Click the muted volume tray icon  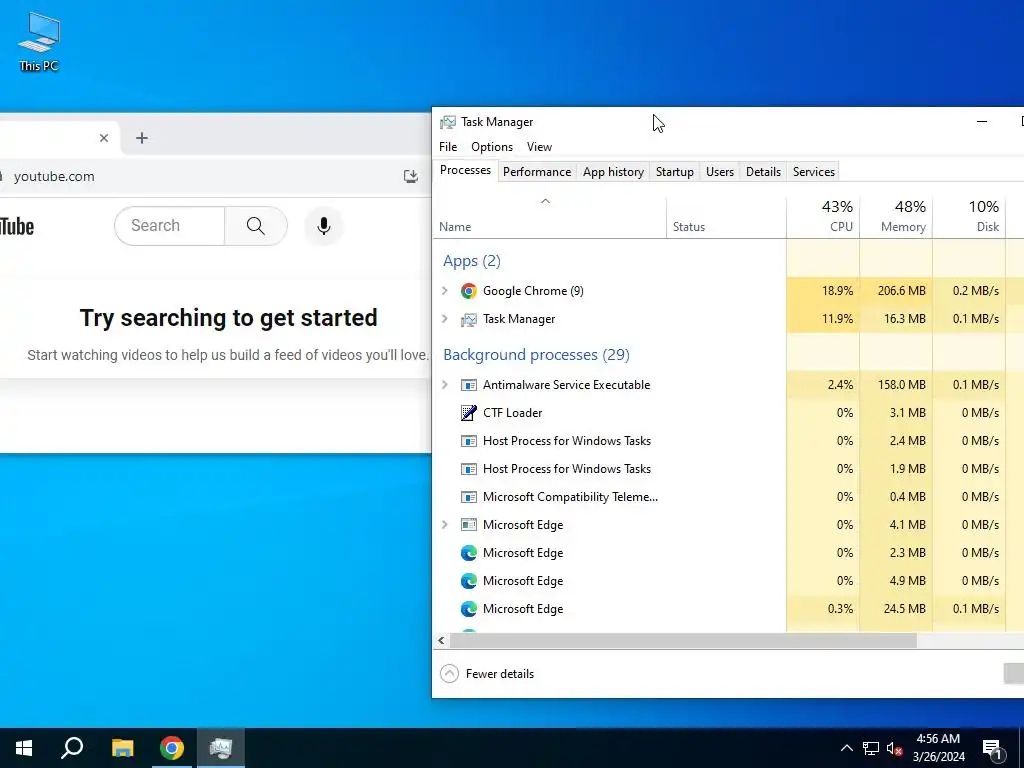click(894, 748)
